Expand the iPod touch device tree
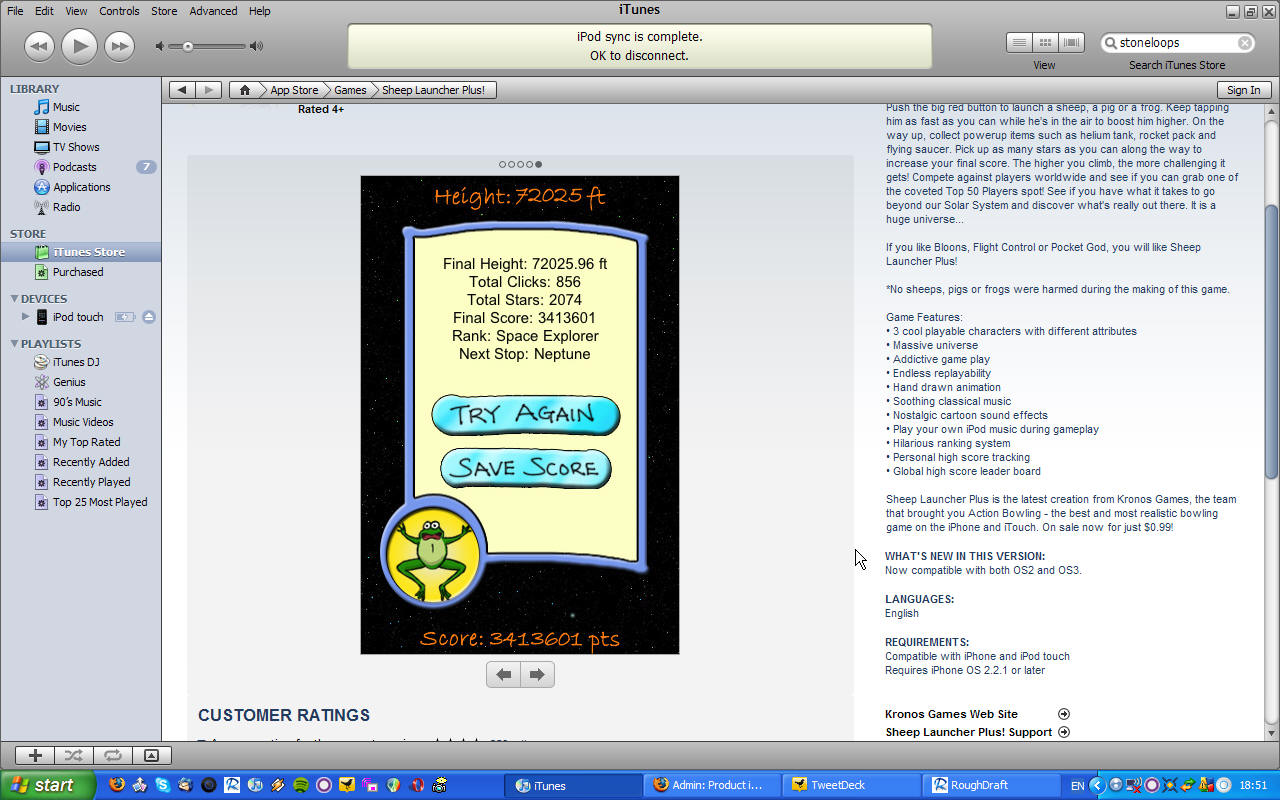 tap(26, 317)
